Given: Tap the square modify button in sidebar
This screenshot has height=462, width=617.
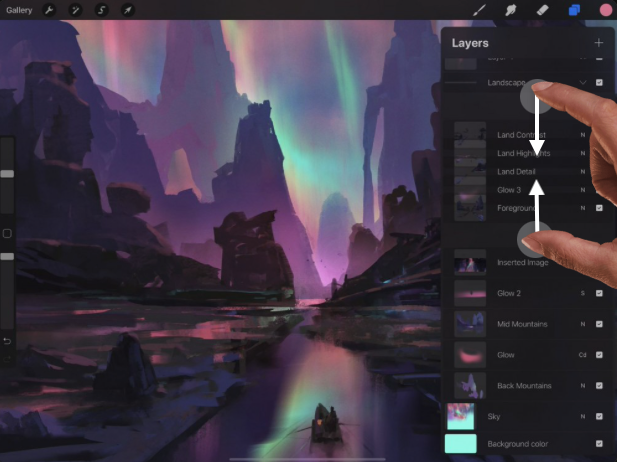Looking at the screenshot, I should coord(7,234).
